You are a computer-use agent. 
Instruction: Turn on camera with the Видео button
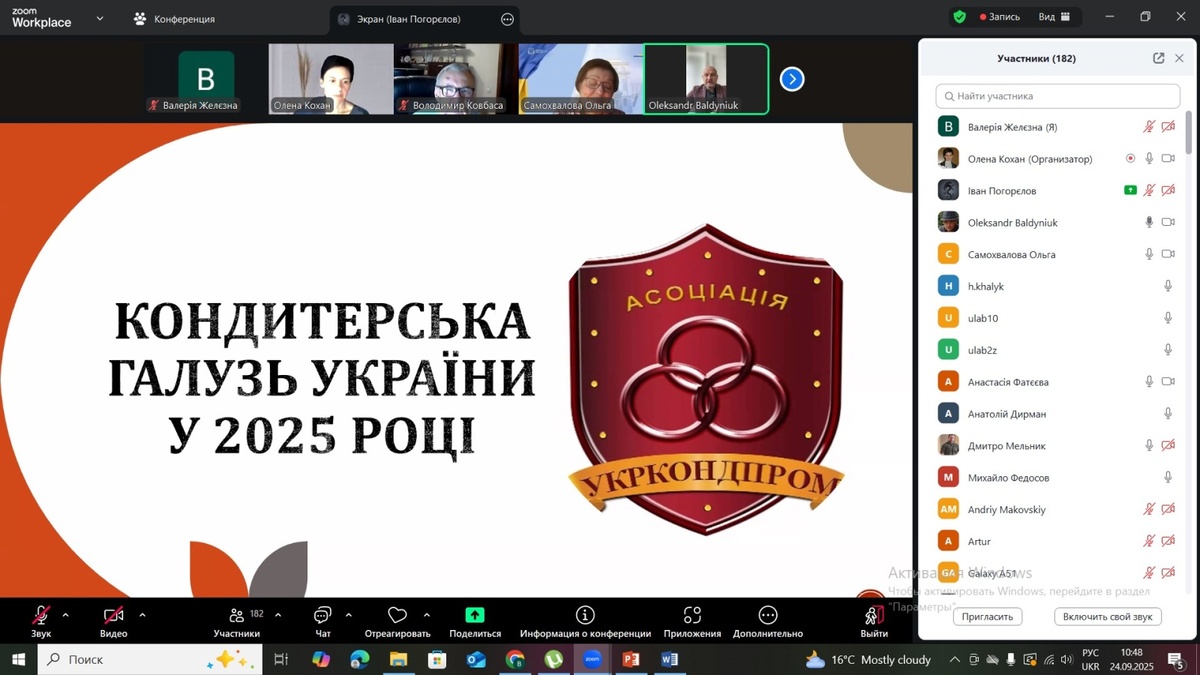pos(113,622)
